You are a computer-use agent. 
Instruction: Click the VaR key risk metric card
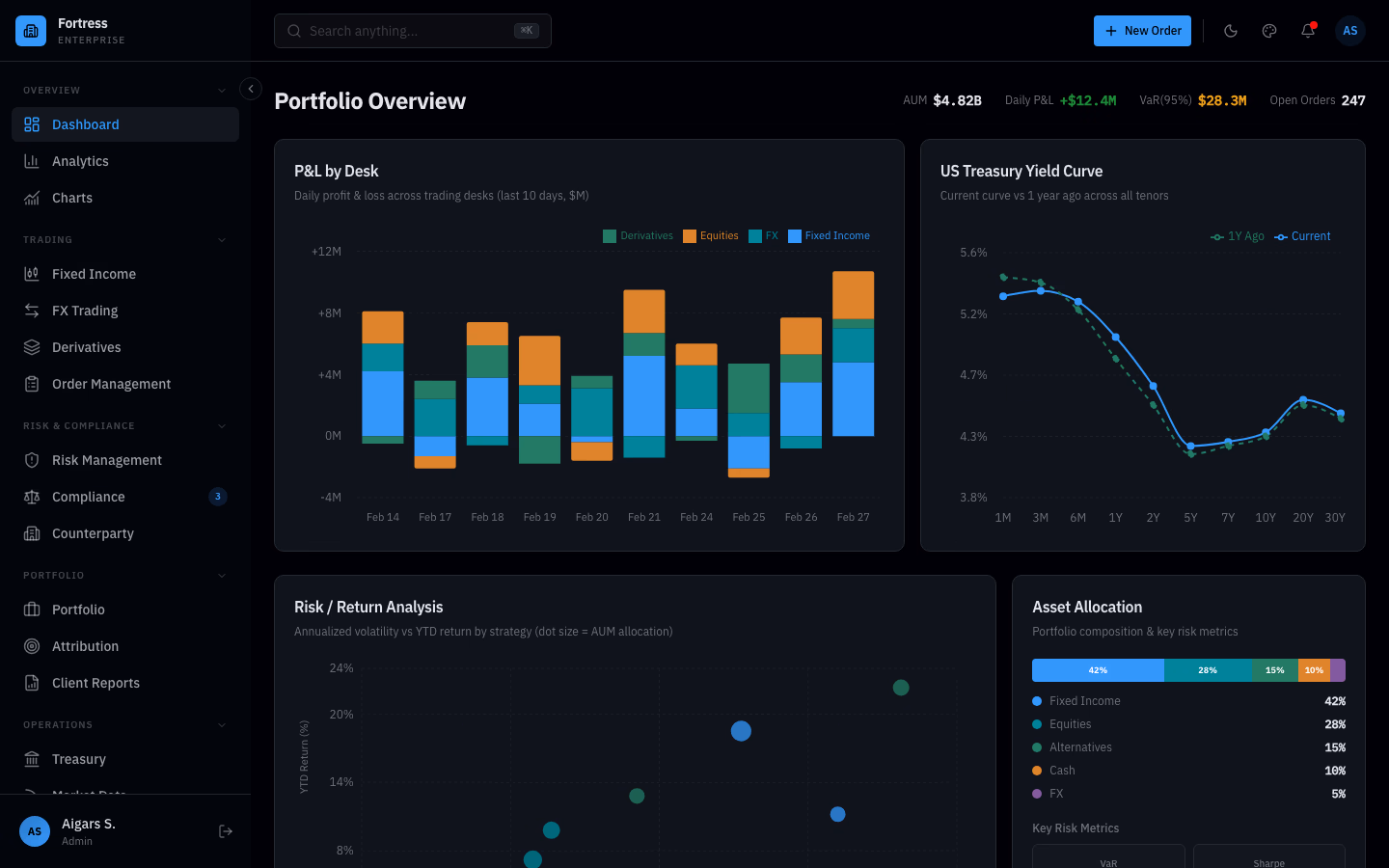pos(1108,856)
